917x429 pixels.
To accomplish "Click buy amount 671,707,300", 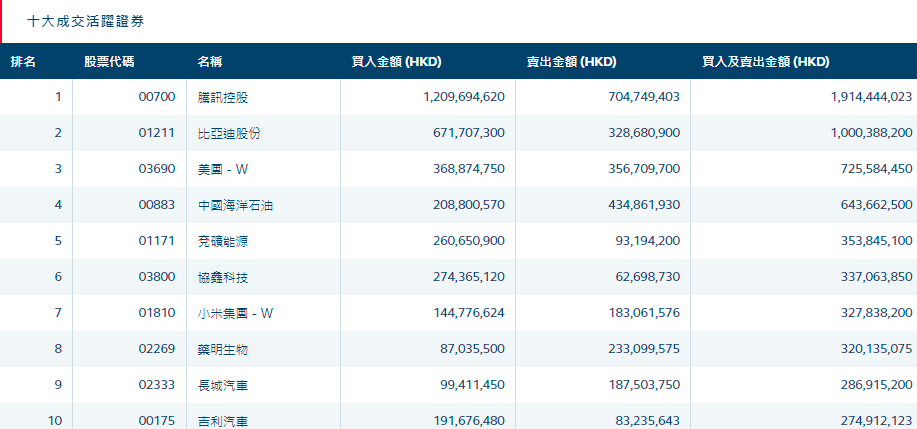I will 469,133.
